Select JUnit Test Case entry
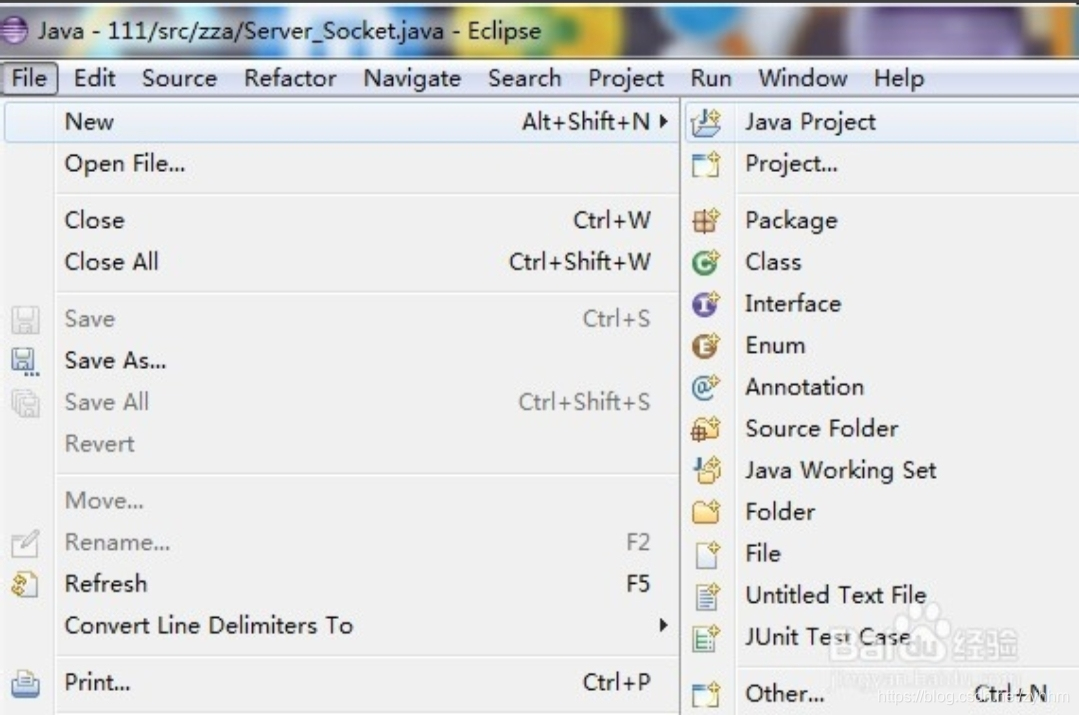The image size is (1079, 715). [x=882, y=637]
